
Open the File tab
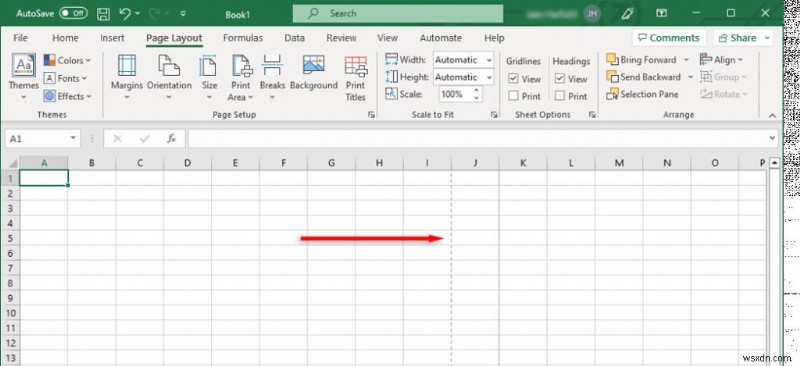(x=20, y=38)
